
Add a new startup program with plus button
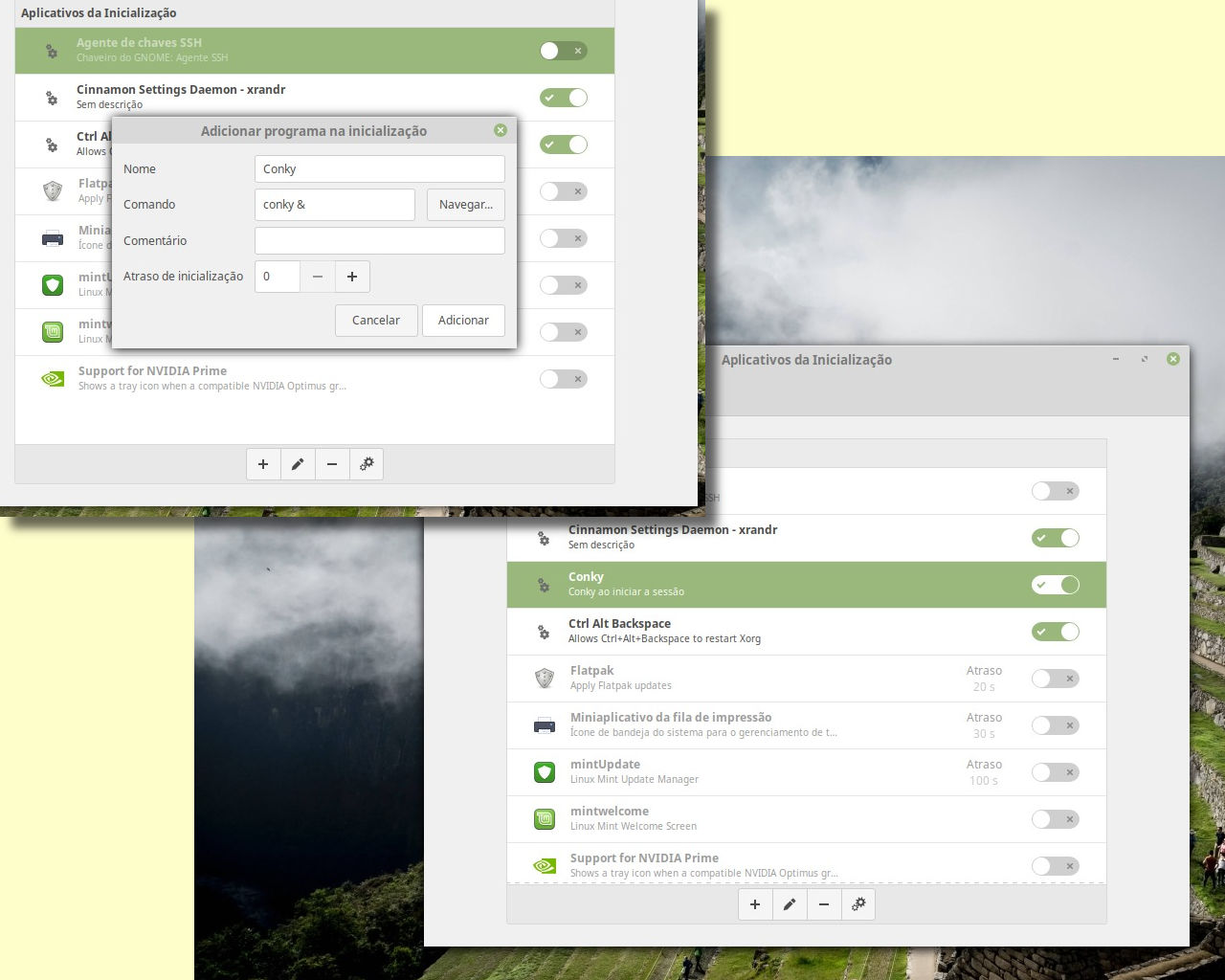pos(755,903)
